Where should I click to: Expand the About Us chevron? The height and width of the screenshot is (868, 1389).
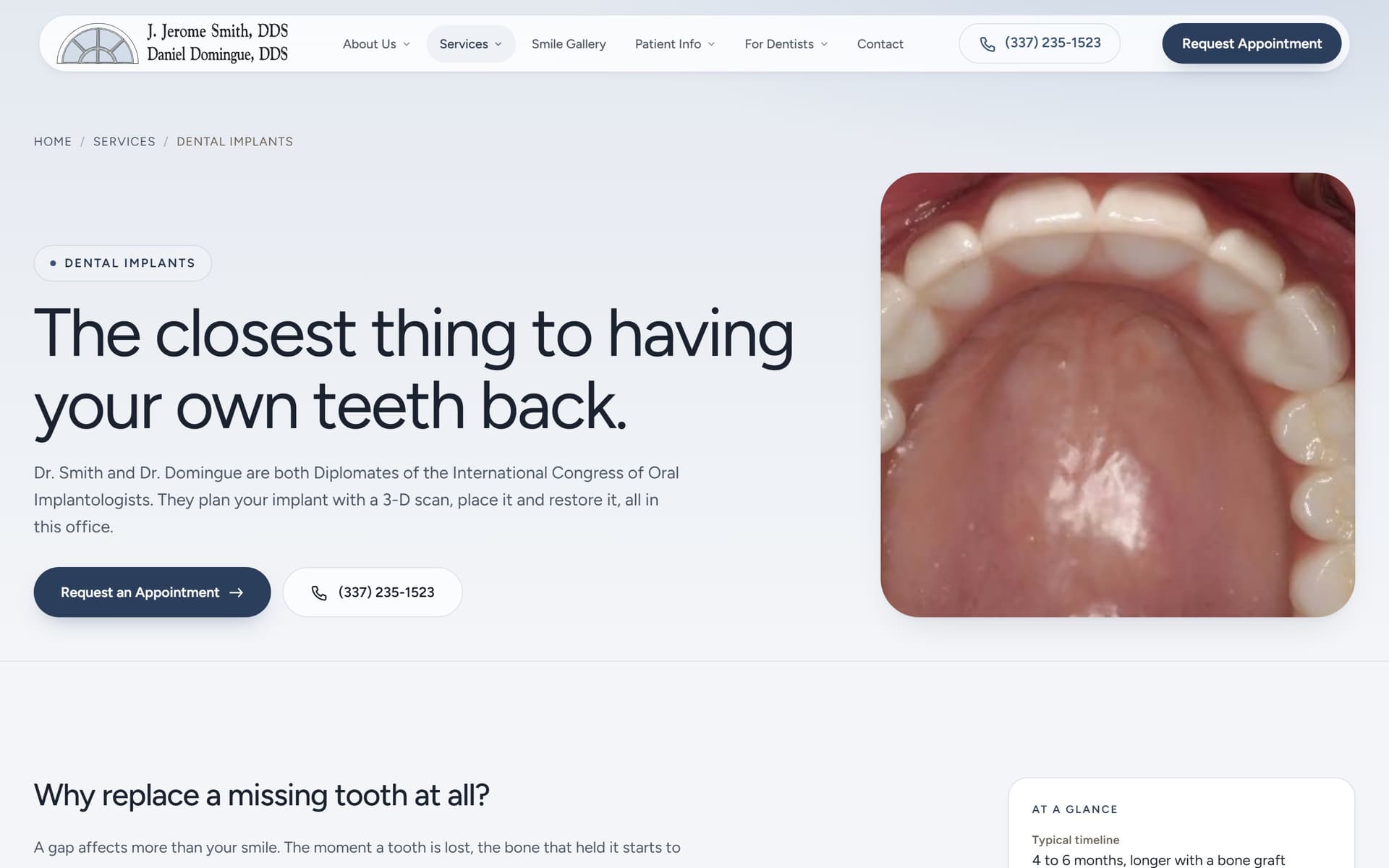407,44
